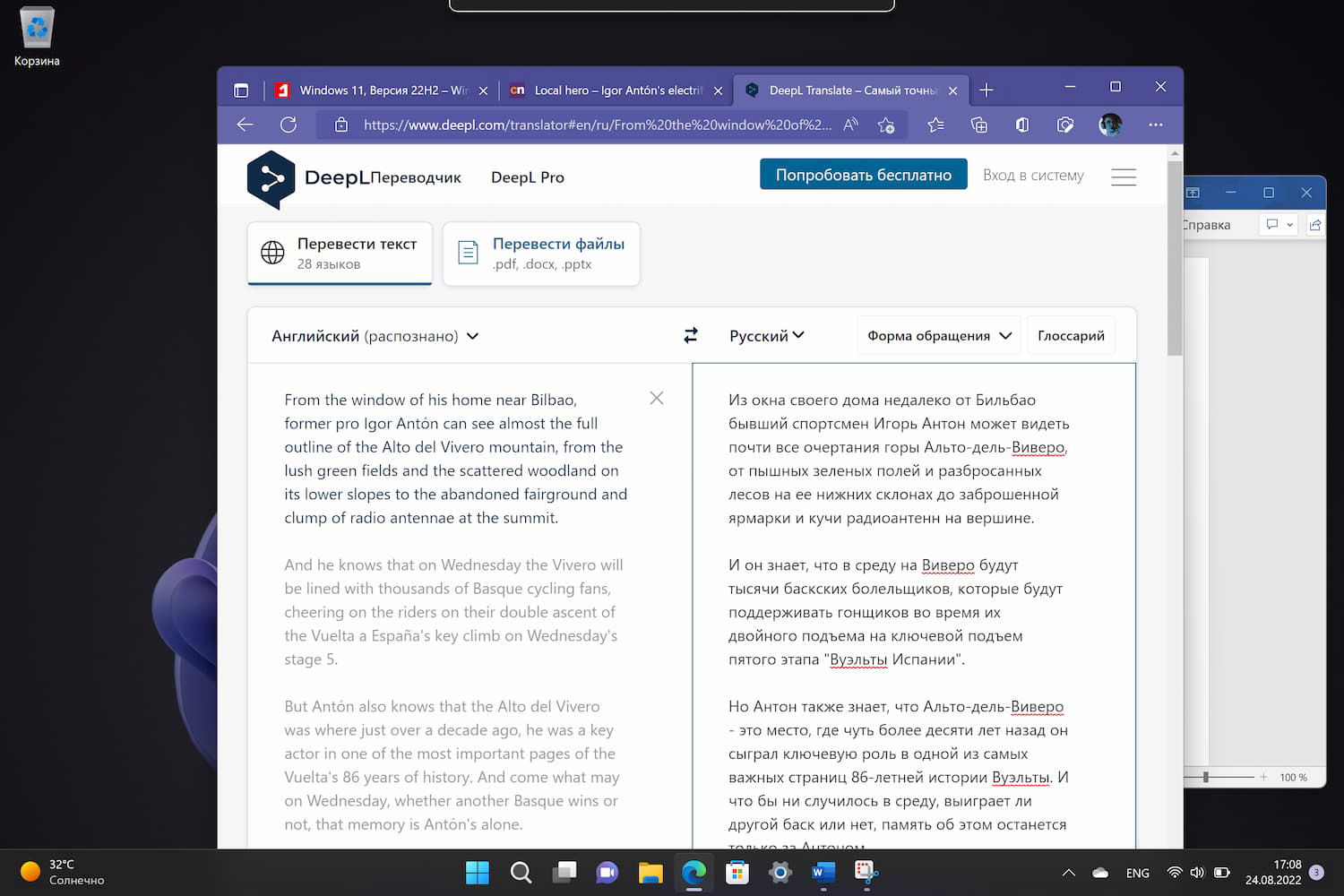The image size is (1344, 896).
Task: Open Edge tab actions menu
Action: [x=241, y=90]
